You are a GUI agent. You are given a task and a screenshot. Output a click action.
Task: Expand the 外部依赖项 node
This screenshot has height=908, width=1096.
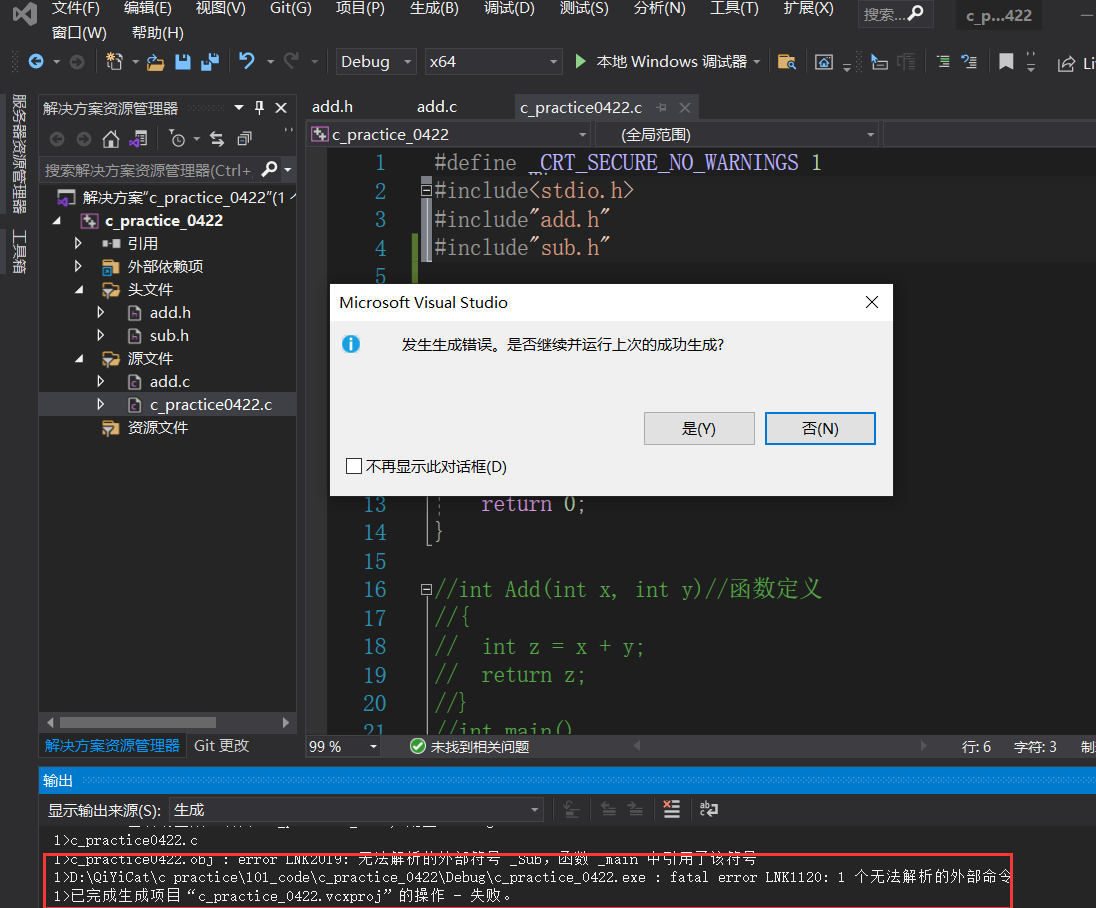[x=78, y=266]
